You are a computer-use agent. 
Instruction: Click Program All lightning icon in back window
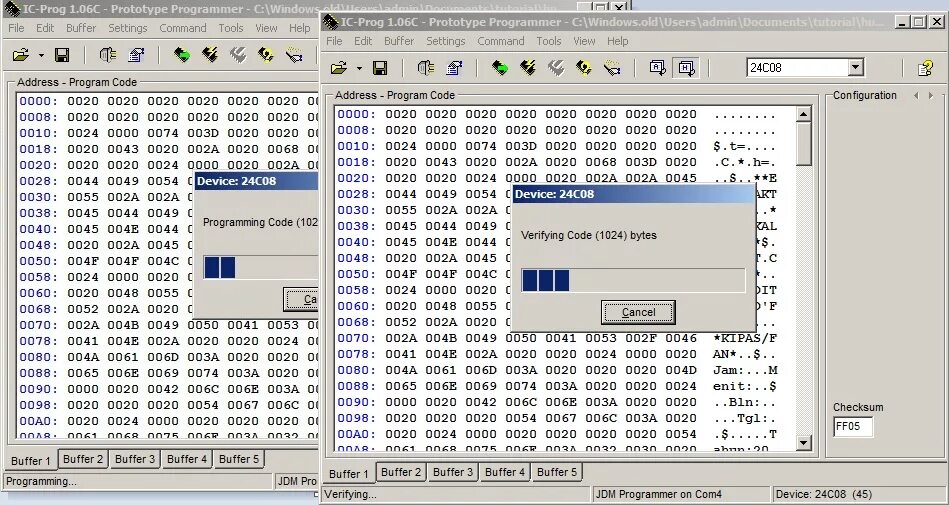(209, 56)
